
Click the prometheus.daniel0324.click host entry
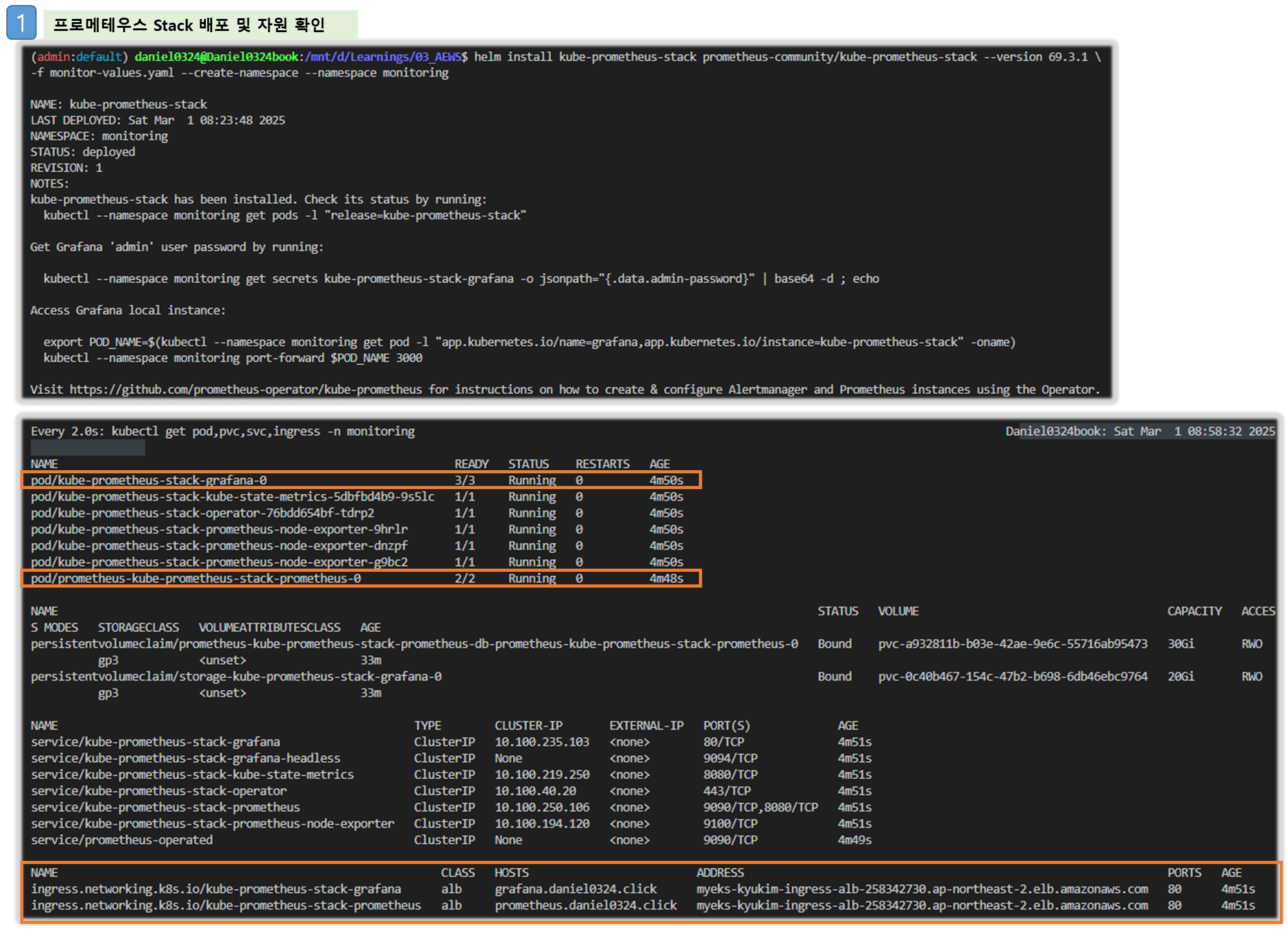[x=585, y=905]
